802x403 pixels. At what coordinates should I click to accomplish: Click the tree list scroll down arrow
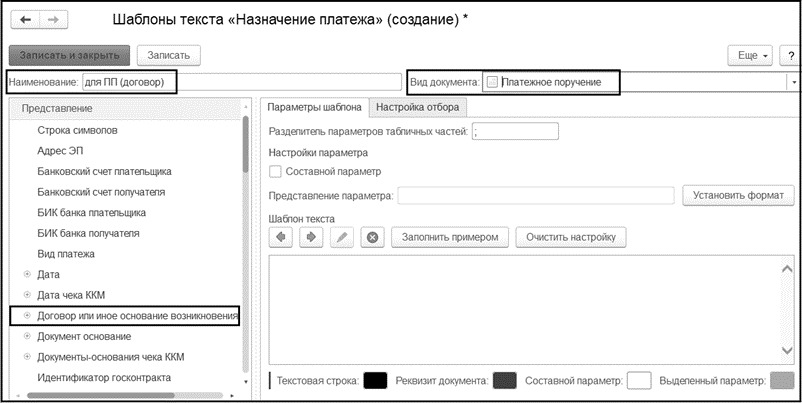246,382
